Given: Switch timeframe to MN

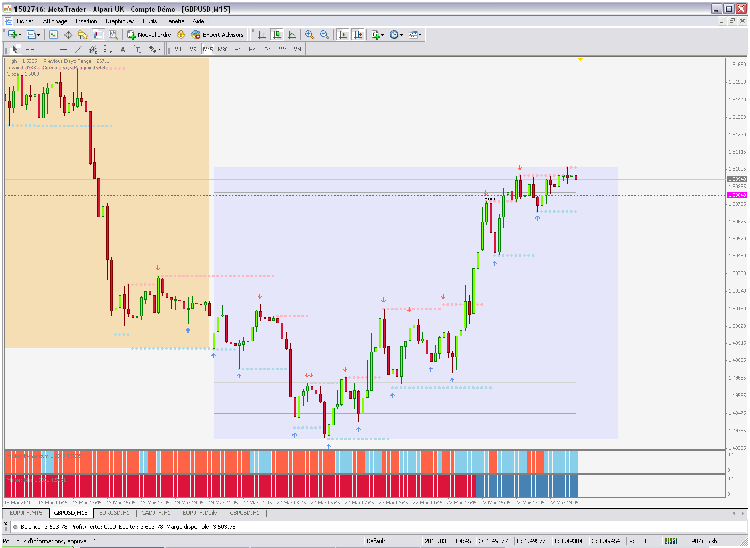Looking at the screenshot, I should [x=298, y=49].
